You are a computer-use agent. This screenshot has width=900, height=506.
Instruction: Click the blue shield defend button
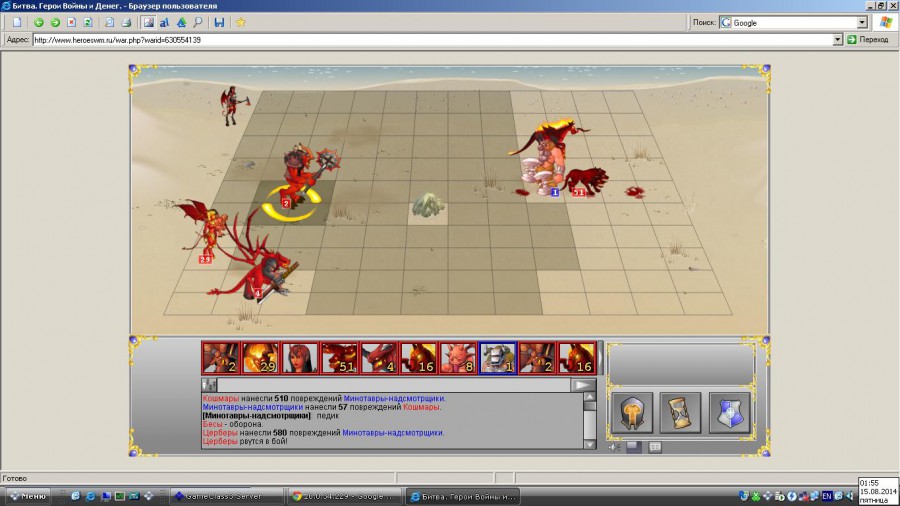(730, 412)
